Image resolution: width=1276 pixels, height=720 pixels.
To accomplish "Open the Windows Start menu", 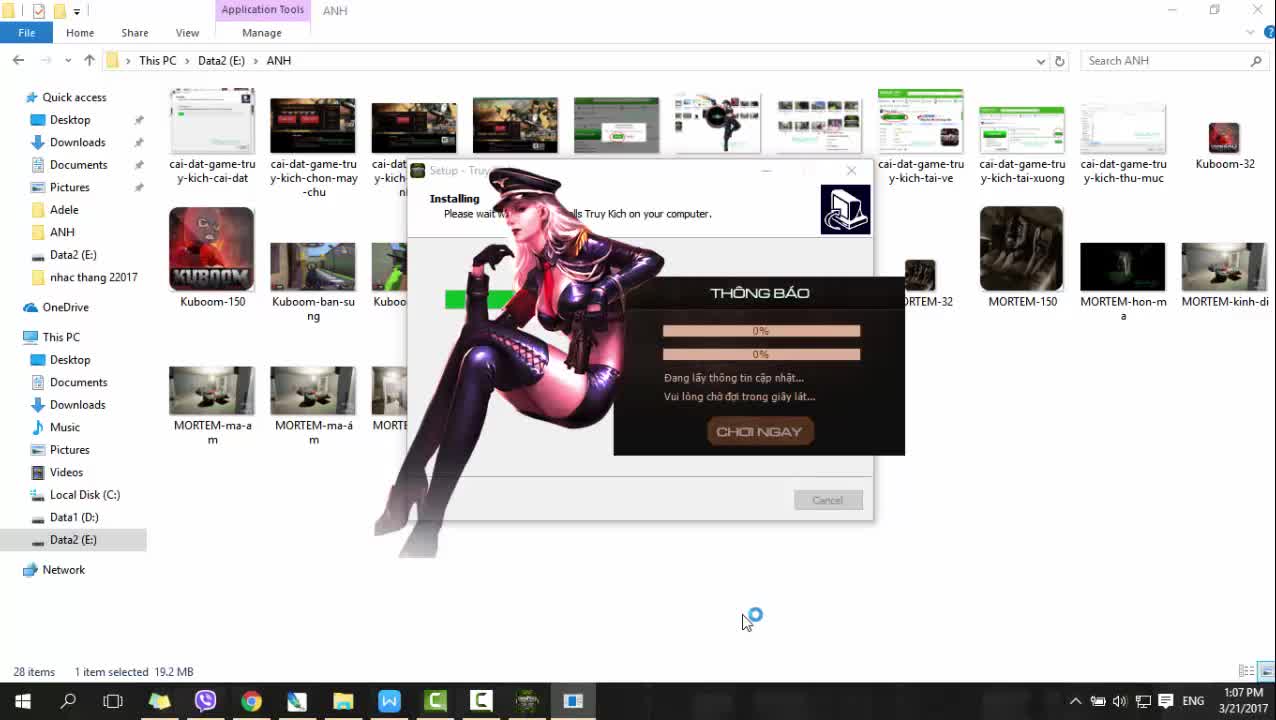I will pyautogui.click(x=22, y=701).
